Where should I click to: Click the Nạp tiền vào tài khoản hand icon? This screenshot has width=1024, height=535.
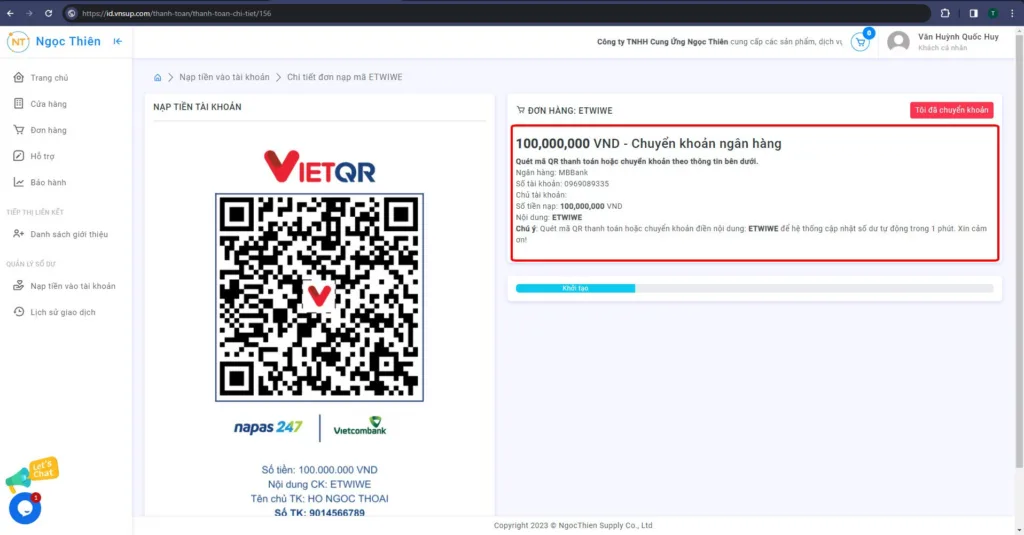pyautogui.click(x=18, y=285)
